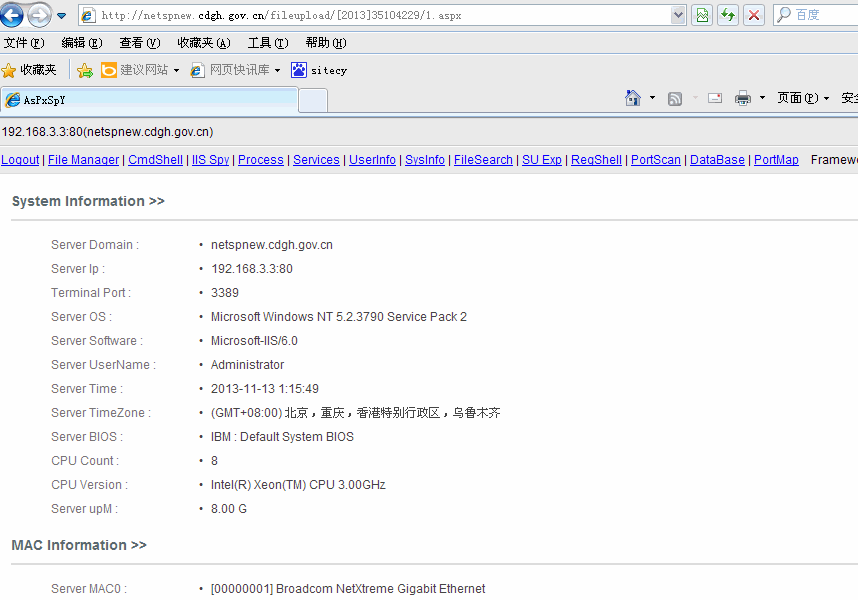This screenshot has width=858, height=600.
Task: Click the Microsoft Windows NT 5.2.3790 text
Action: 297,317
